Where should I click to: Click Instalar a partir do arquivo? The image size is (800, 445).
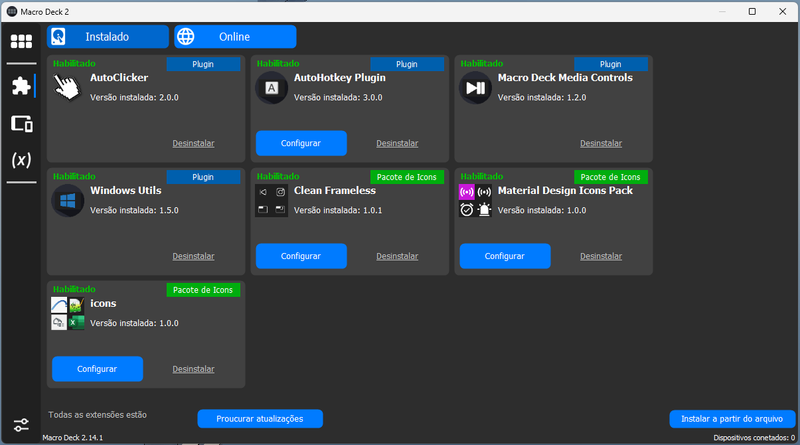732,419
